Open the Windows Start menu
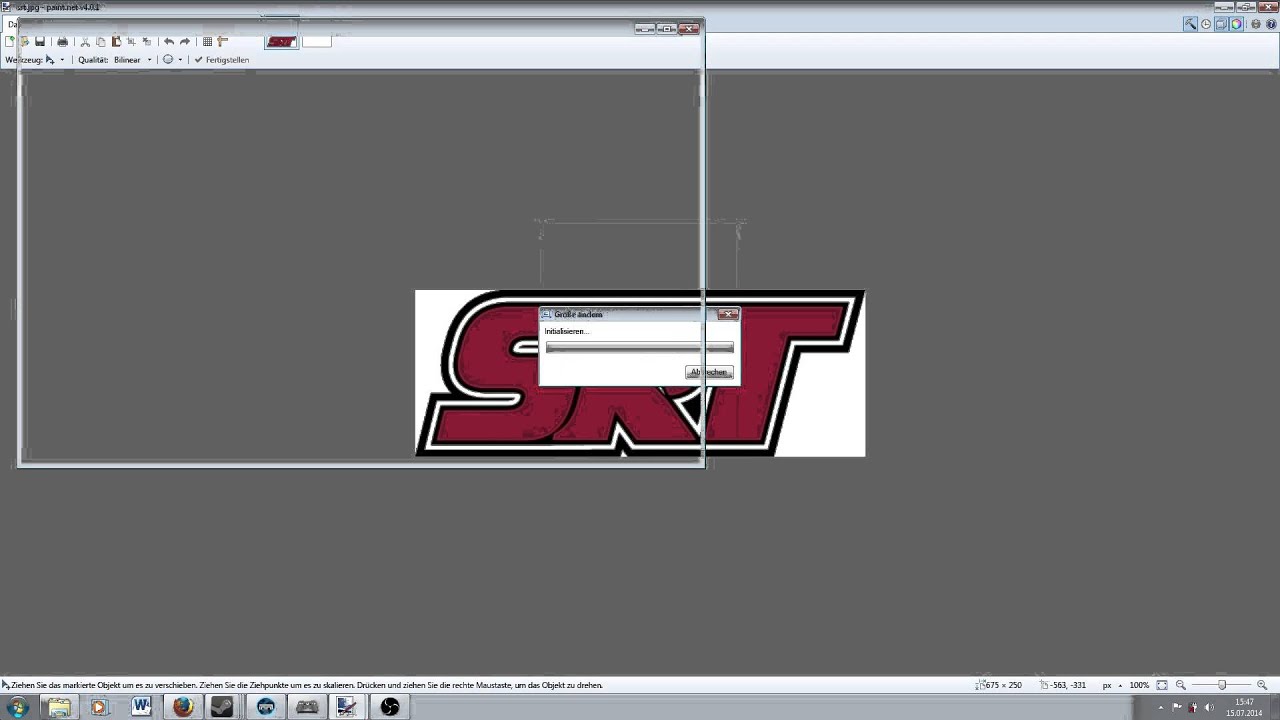This screenshot has height=720, width=1280. point(17,707)
